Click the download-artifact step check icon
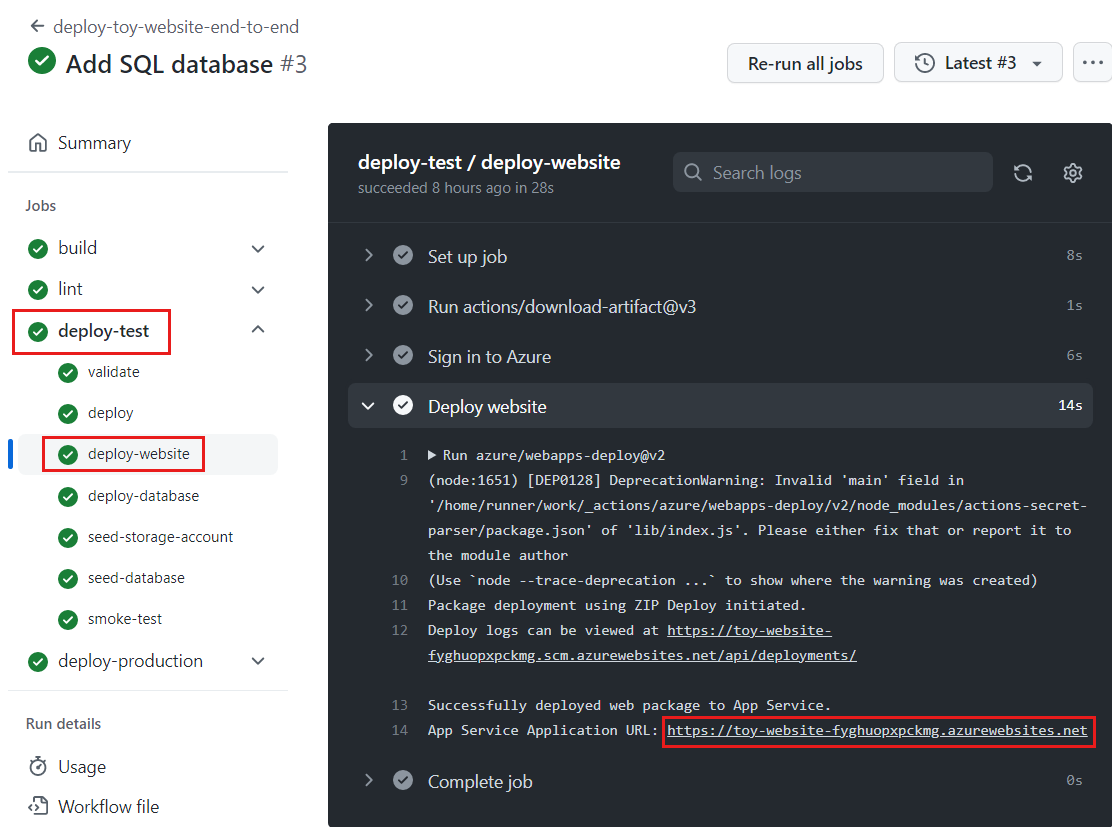Image resolution: width=1112 pixels, height=827 pixels. click(403, 306)
